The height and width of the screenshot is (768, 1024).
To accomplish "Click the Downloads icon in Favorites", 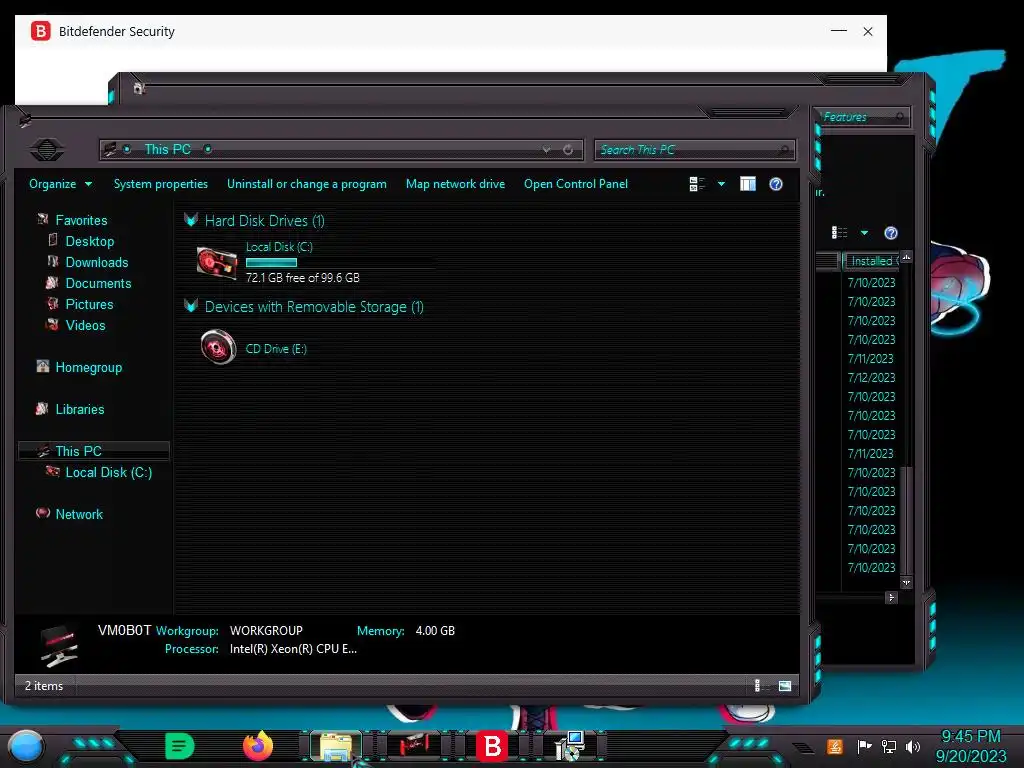I will click(53, 261).
